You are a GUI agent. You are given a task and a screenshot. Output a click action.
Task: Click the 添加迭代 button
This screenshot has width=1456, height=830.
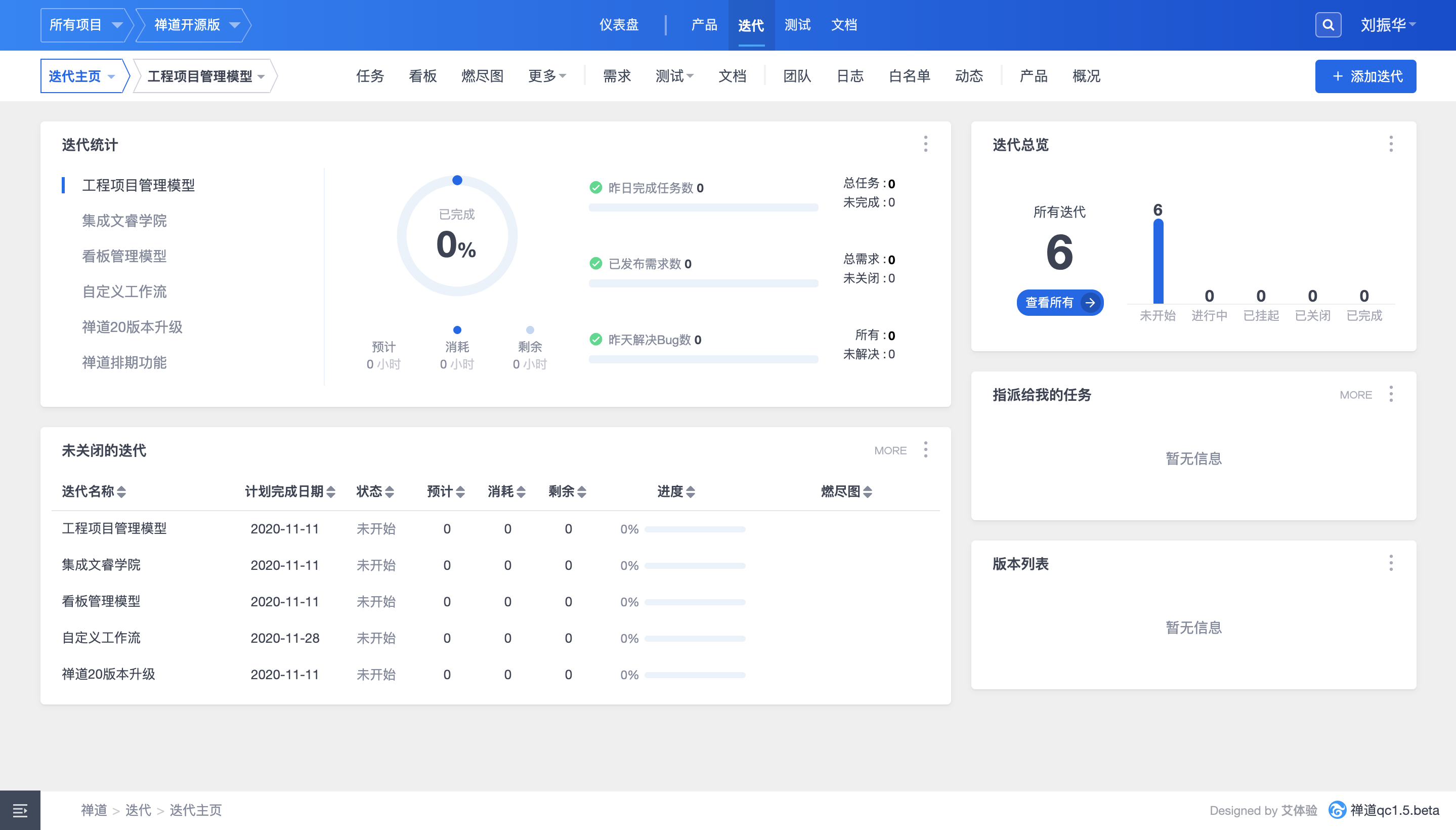pyautogui.click(x=1365, y=76)
